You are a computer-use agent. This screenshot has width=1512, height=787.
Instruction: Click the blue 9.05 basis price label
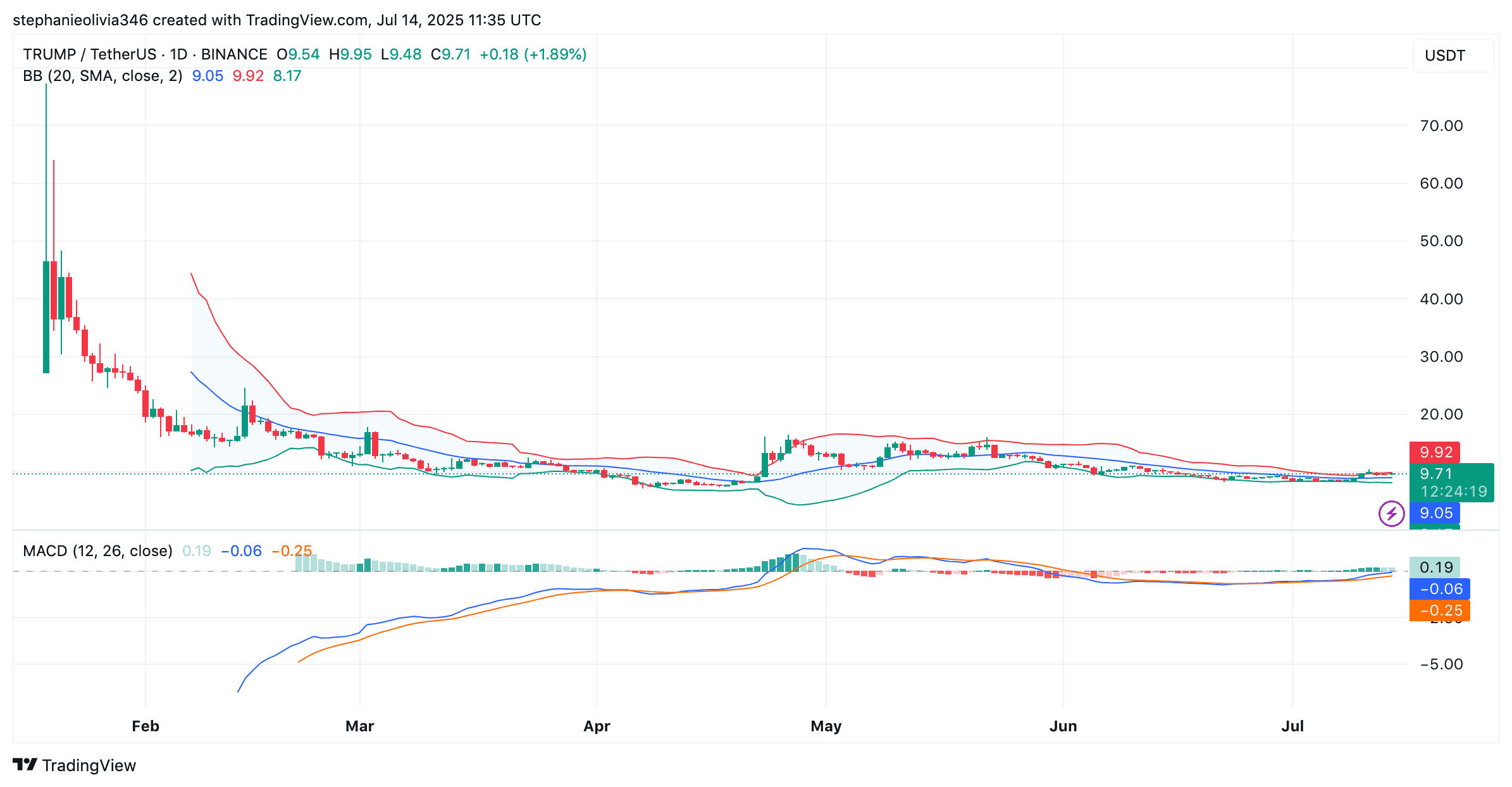click(1435, 513)
